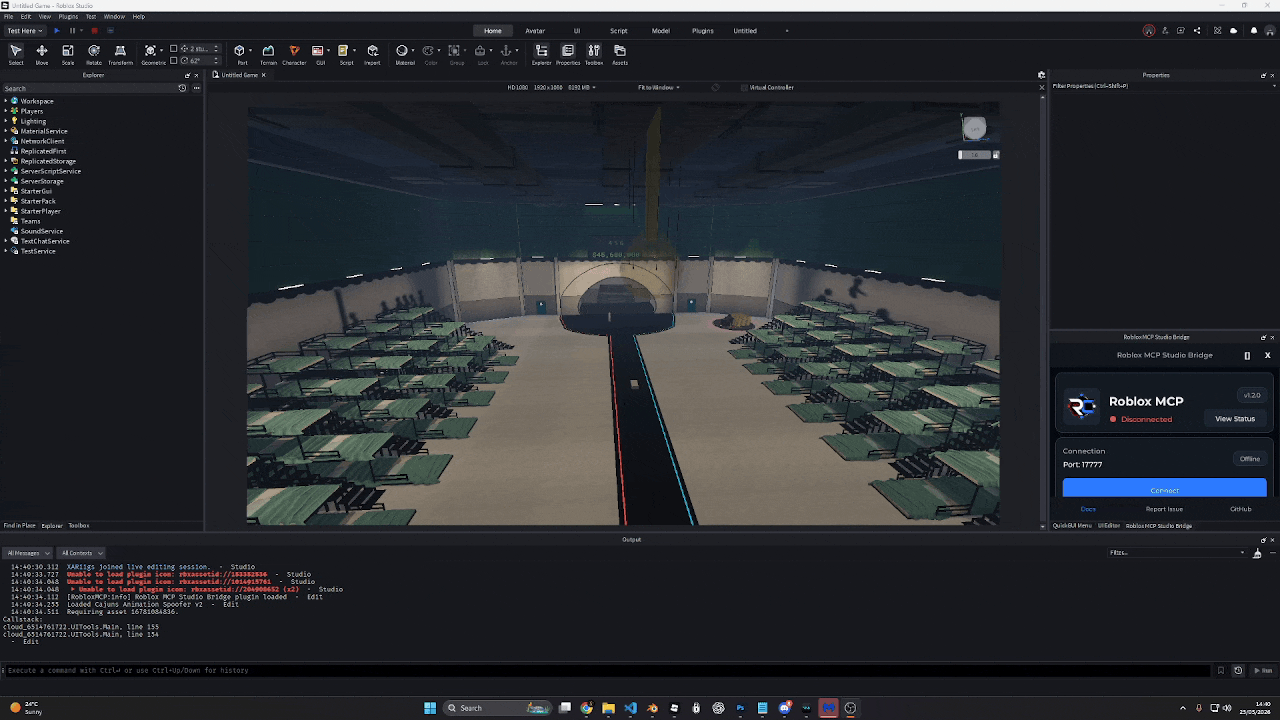Viewport: 1280px width, 720px height.
Task: Pause the running test
Action: pos(72,31)
